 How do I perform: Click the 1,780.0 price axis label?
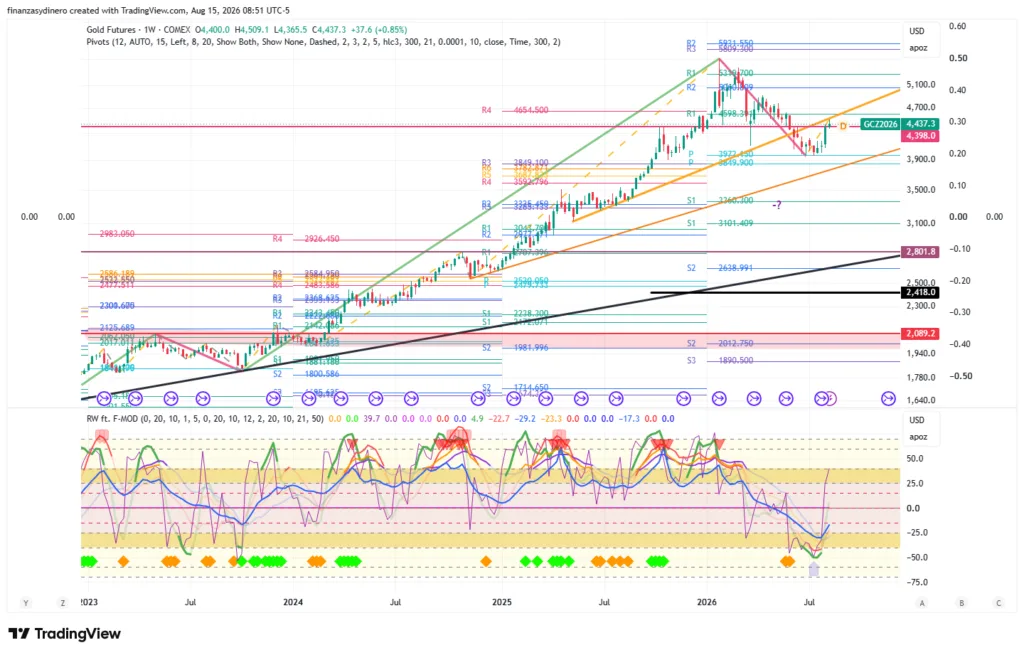pos(921,377)
